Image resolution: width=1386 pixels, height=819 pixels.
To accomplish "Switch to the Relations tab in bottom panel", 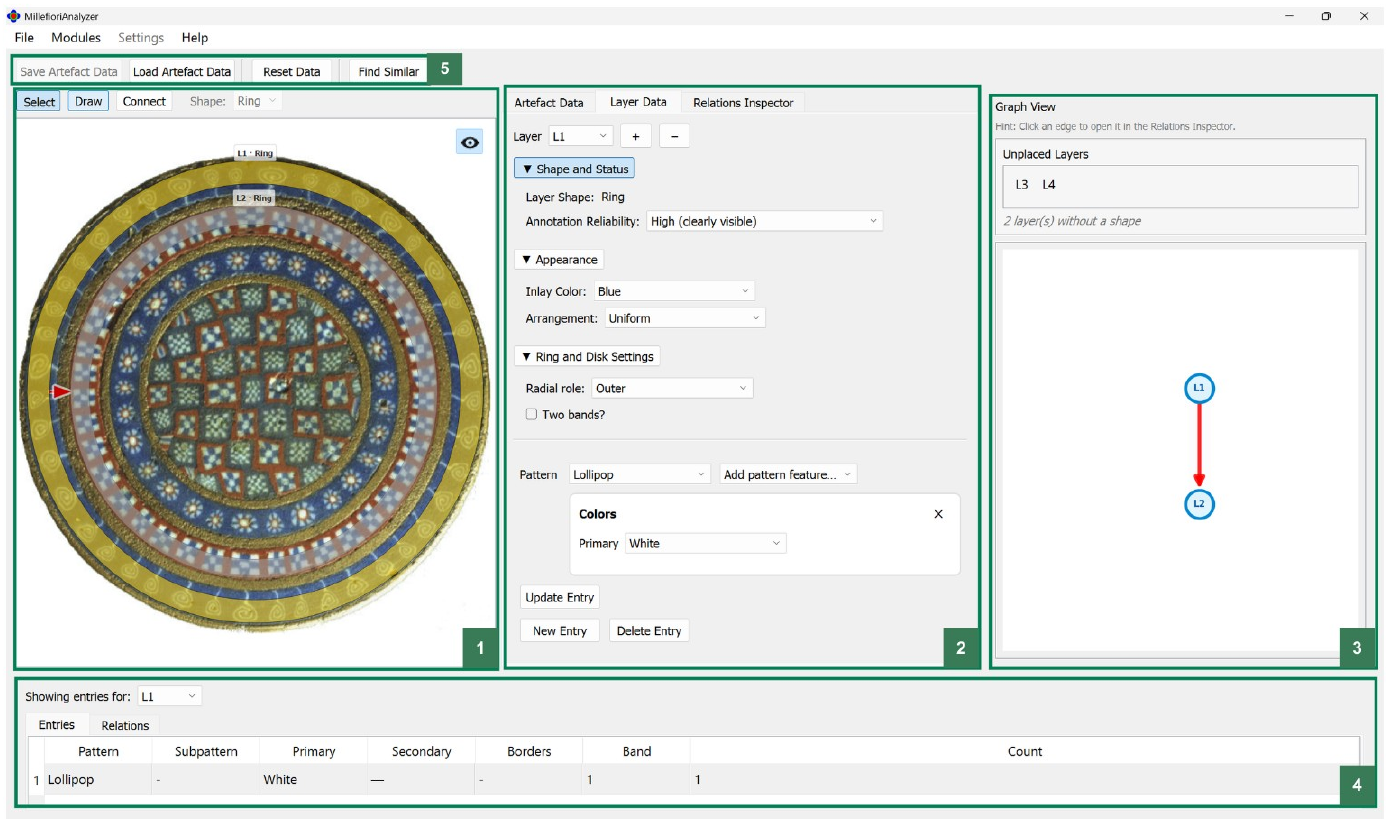I will [125, 726].
